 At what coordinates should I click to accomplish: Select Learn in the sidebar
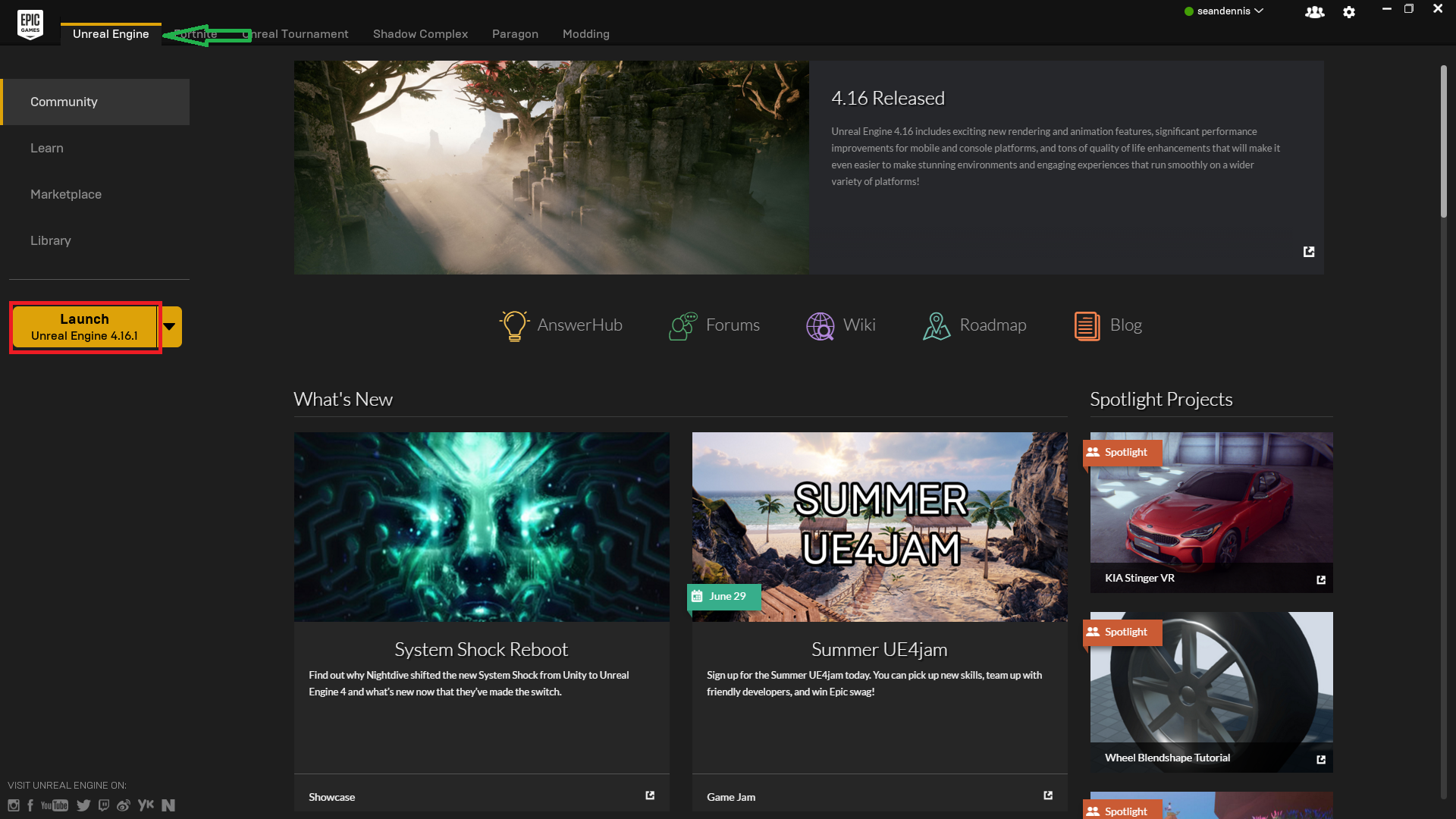coord(95,148)
